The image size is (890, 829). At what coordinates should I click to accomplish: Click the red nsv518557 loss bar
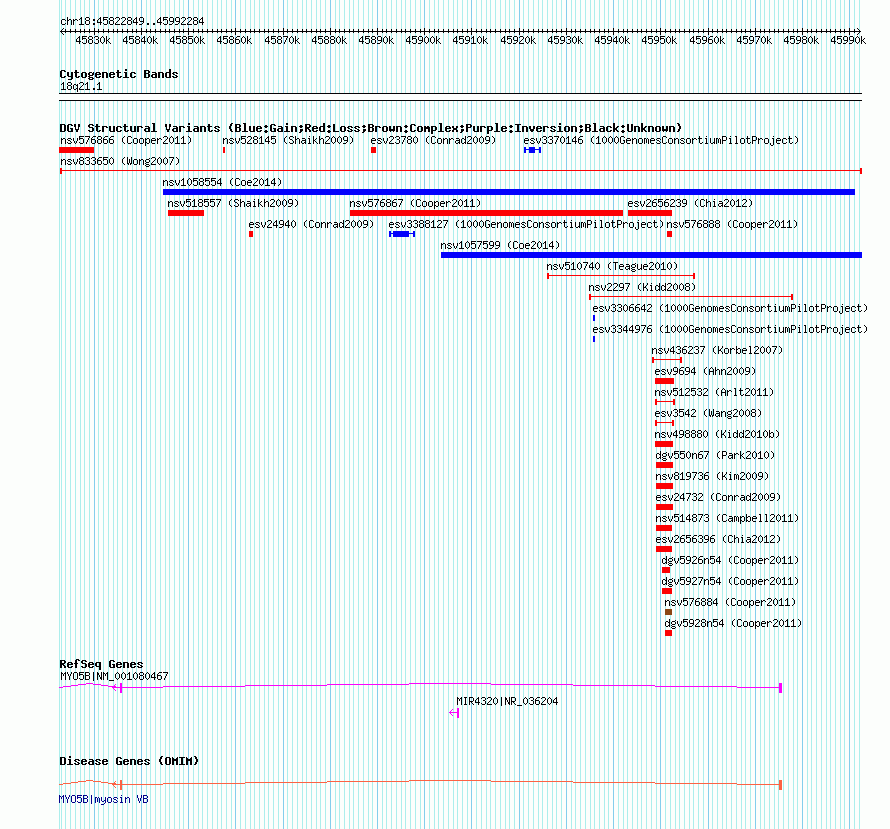(x=186, y=213)
